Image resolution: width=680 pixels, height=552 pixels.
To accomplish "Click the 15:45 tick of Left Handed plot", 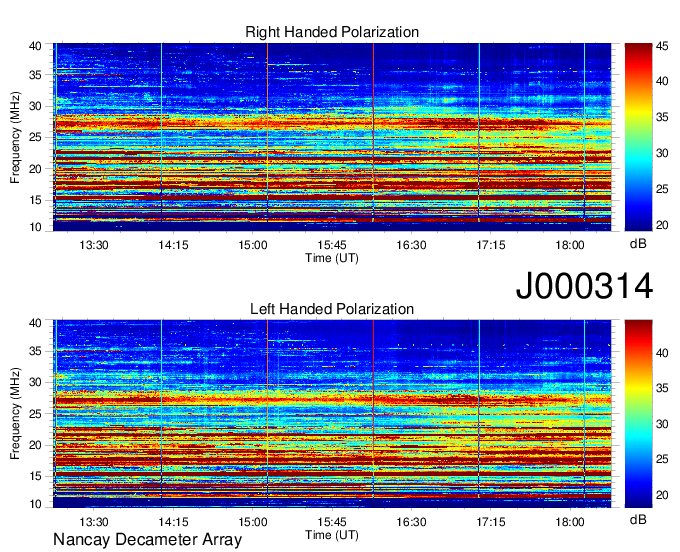I will (332, 522).
